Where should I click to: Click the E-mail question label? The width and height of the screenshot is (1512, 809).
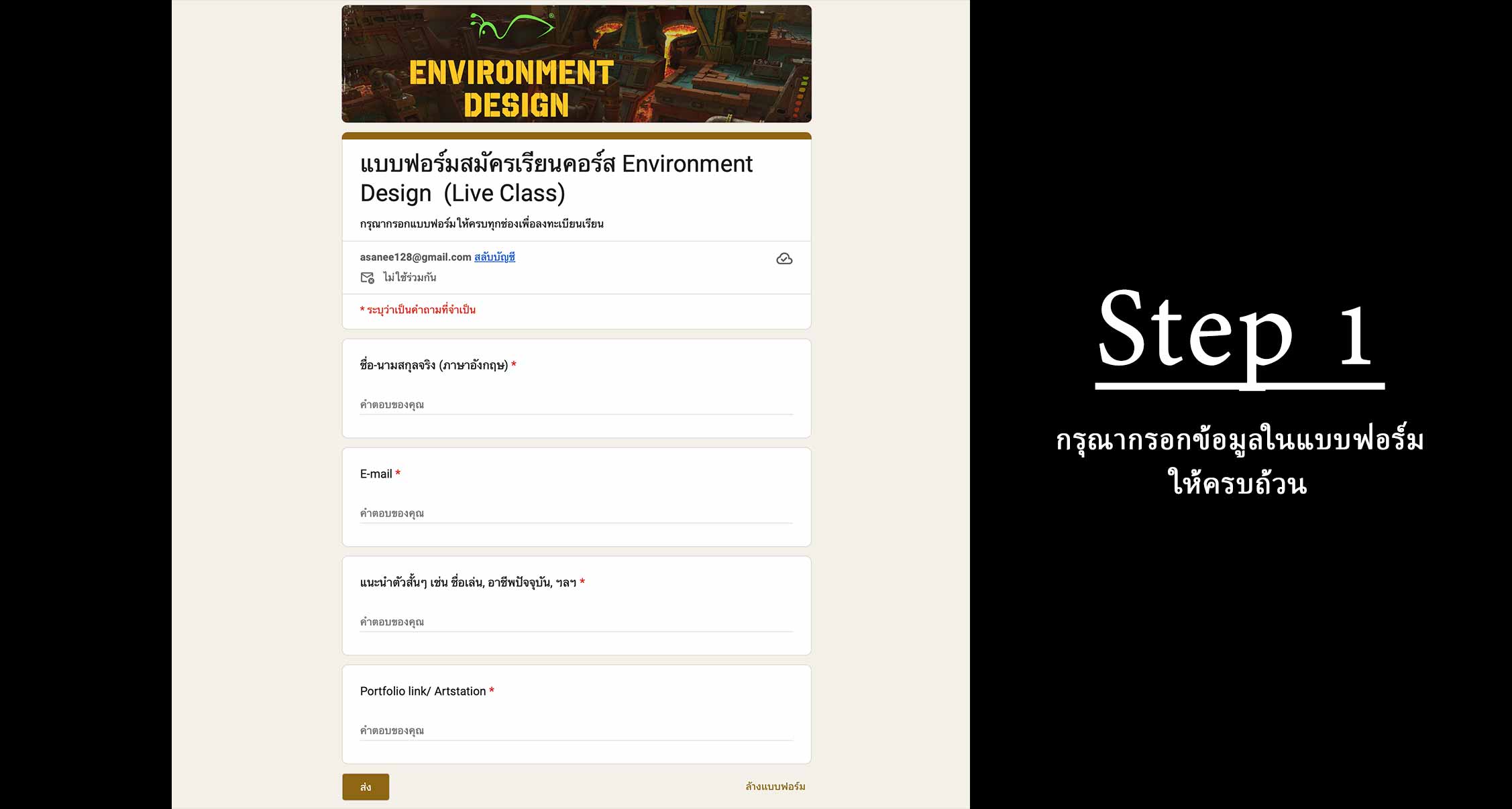(376, 474)
